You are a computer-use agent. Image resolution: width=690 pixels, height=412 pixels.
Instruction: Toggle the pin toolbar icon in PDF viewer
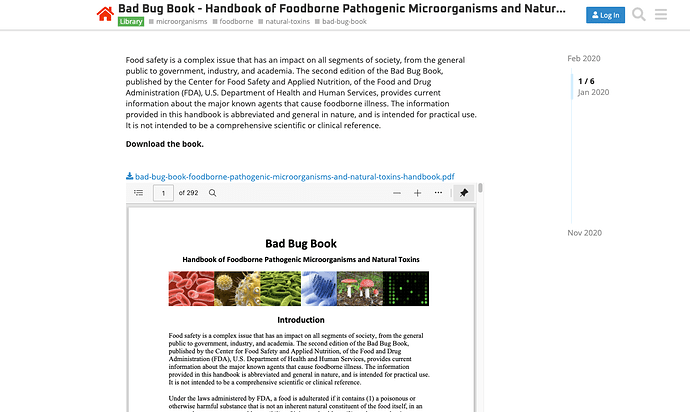[x=464, y=193]
